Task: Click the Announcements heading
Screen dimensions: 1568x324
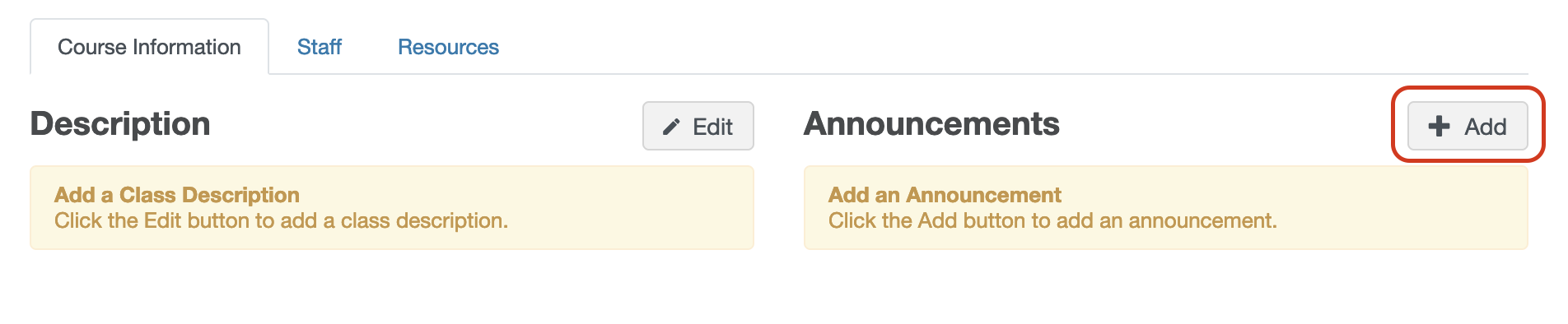Action: 931,124
